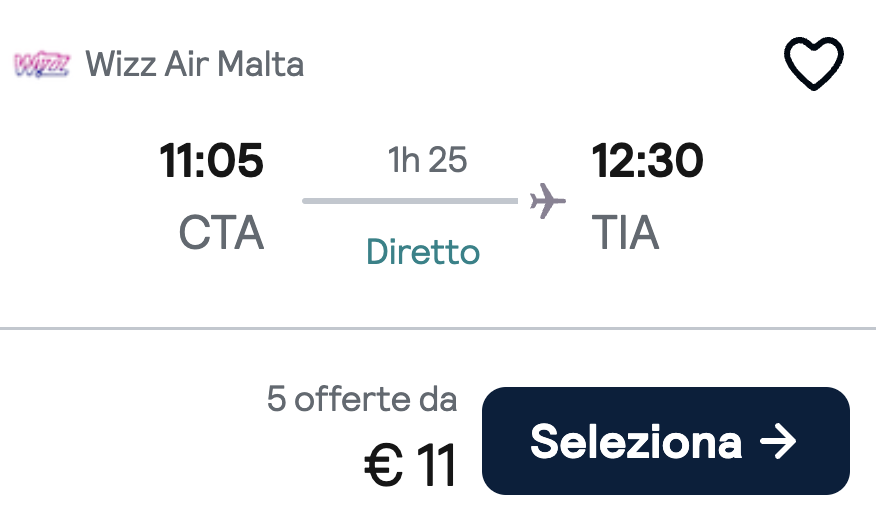Click the word Malta in airline name
The image size is (876, 520).
pos(260,64)
